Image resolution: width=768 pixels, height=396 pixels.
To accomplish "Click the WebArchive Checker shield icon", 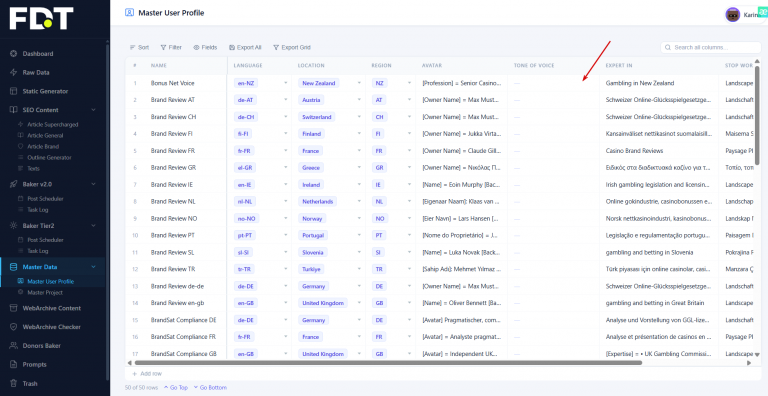I will point(14,327).
